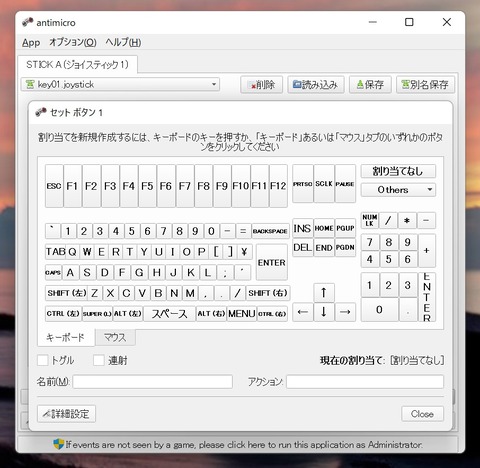Click the 削除 (delete) profile button
Viewport: 480px width, 468px height.
tap(261, 85)
